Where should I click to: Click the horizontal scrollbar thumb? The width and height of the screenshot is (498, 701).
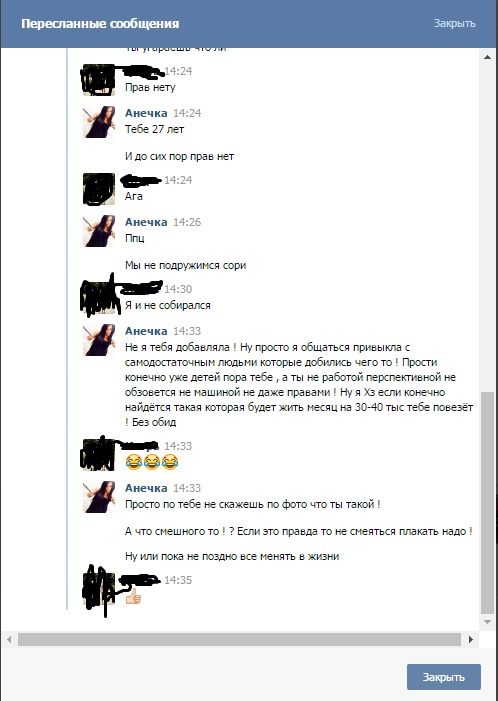[239, 639]
